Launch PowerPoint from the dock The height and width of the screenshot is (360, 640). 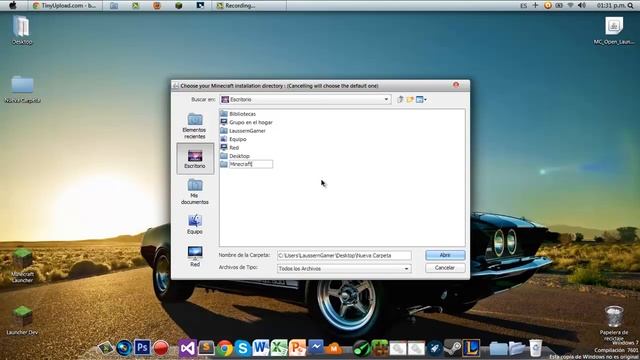[297, 348]
